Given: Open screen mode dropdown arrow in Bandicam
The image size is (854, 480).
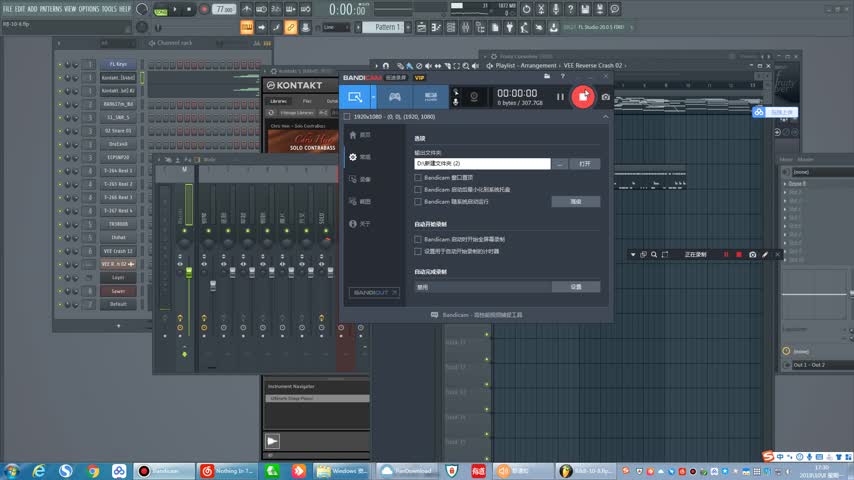Looking at the screenshot, I should 374,97.
